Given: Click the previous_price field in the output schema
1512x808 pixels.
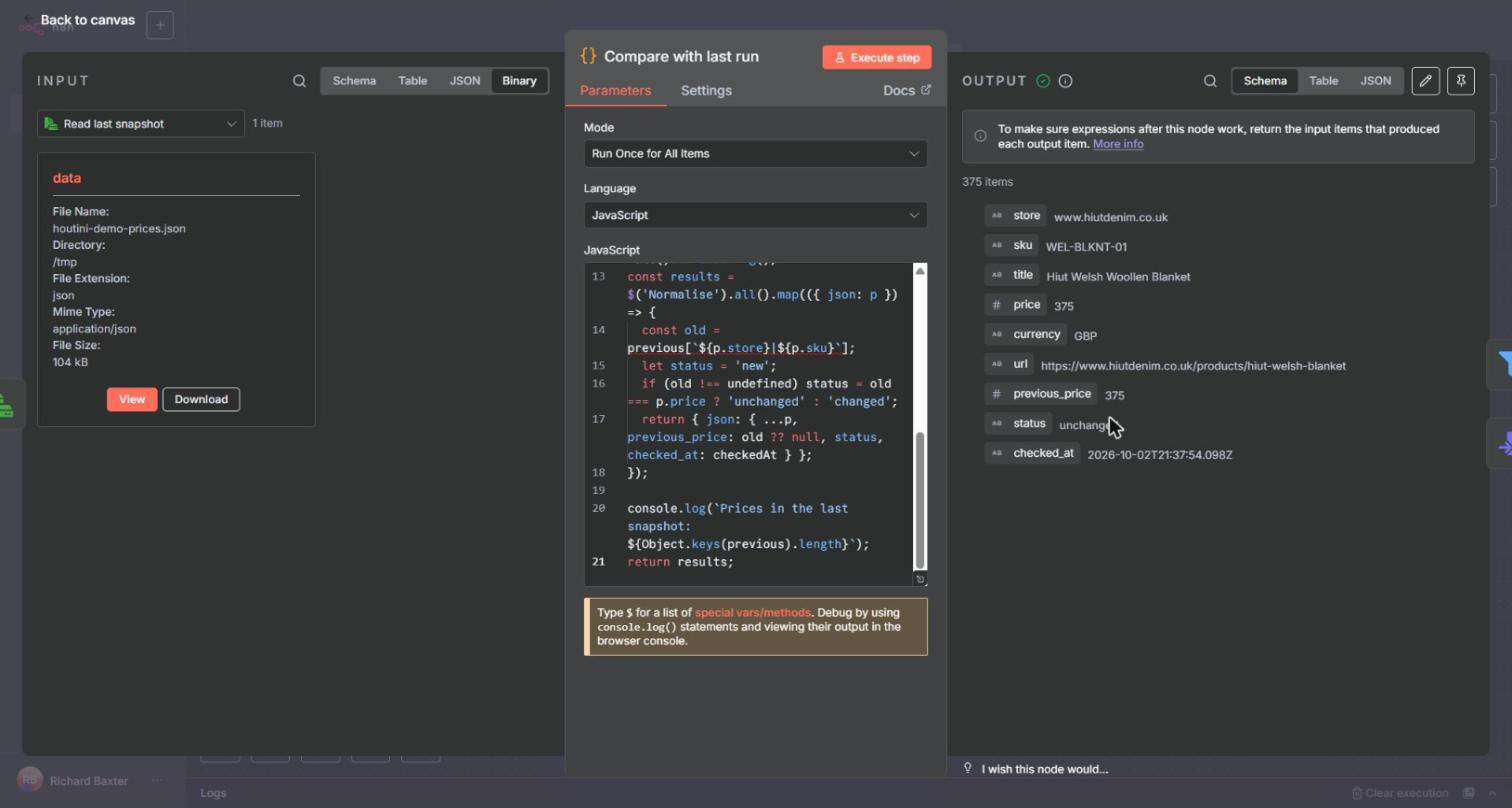Looking at the screenshot, I should [x=1041, y=394].
